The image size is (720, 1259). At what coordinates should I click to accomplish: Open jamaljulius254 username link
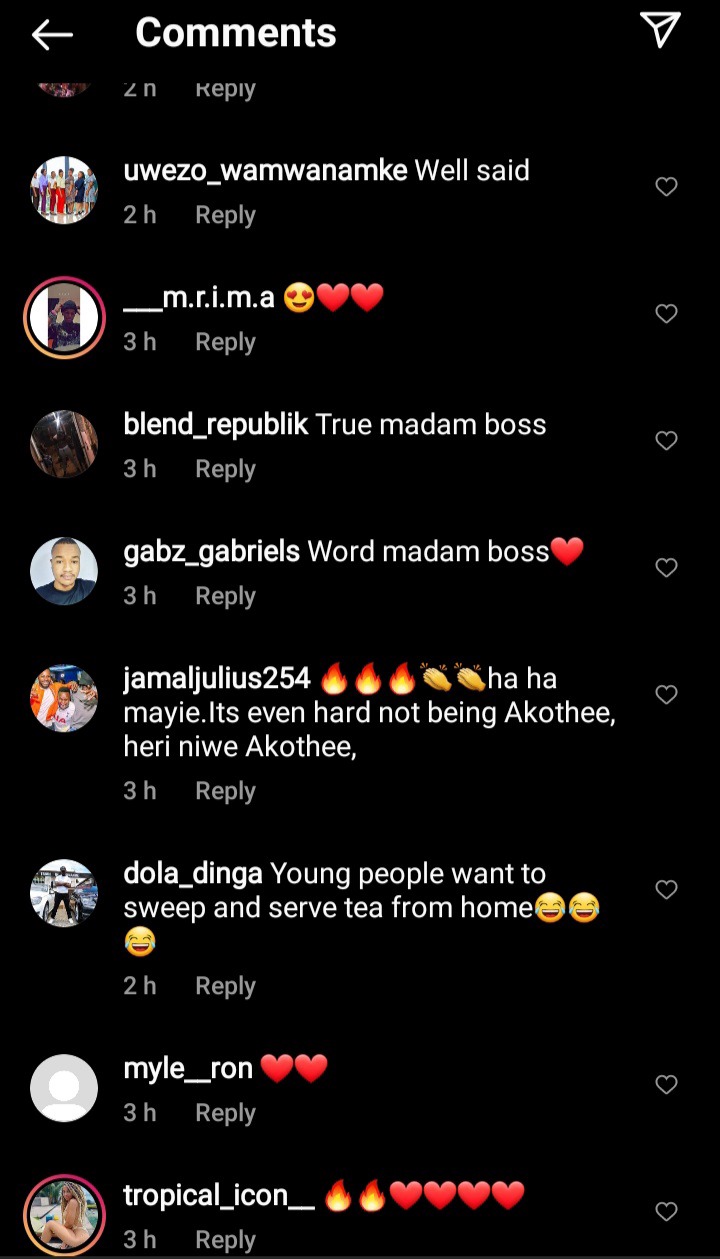[x=217, y=678]
